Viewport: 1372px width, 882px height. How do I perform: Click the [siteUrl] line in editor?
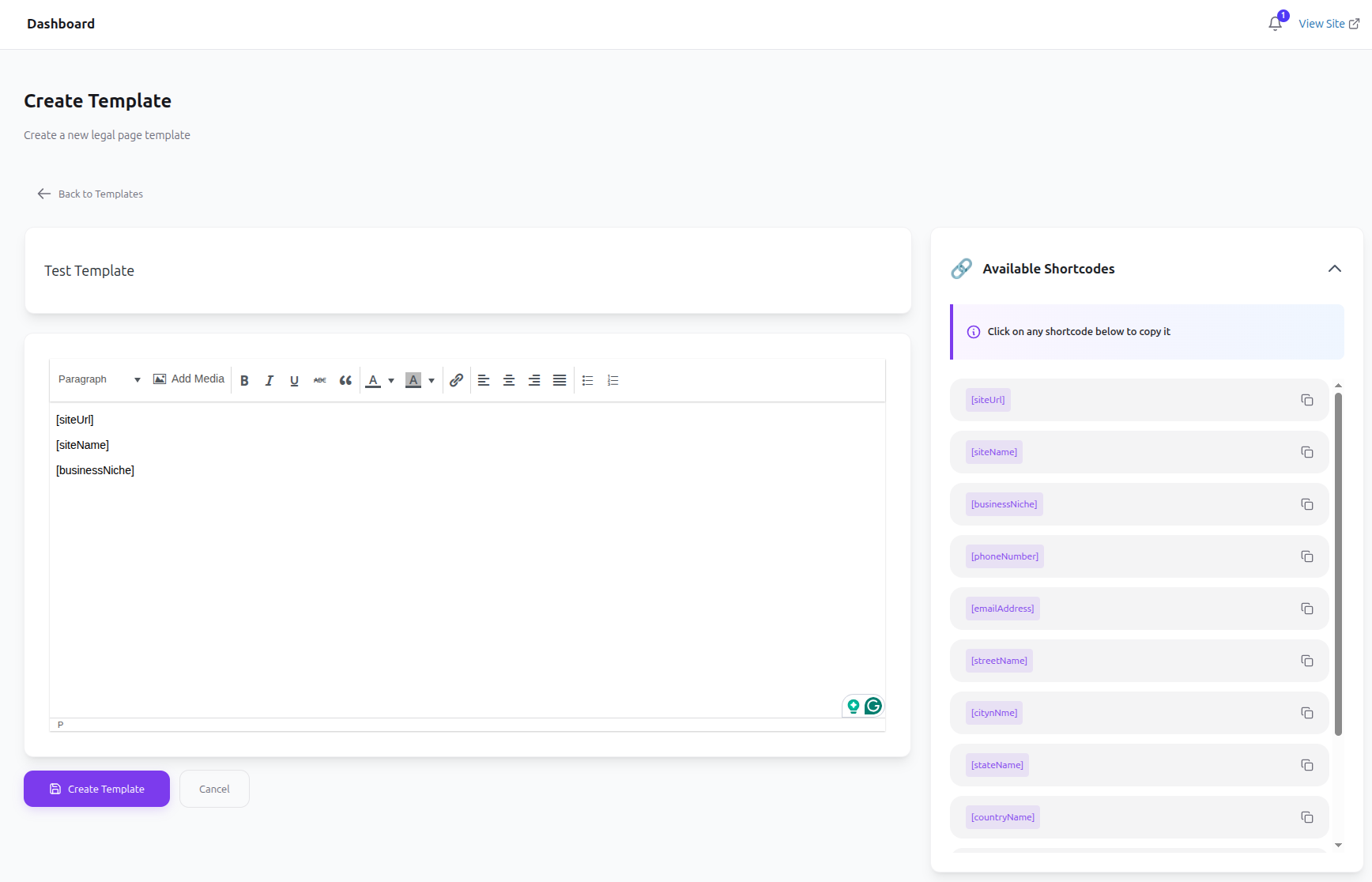tap(74, 420)
